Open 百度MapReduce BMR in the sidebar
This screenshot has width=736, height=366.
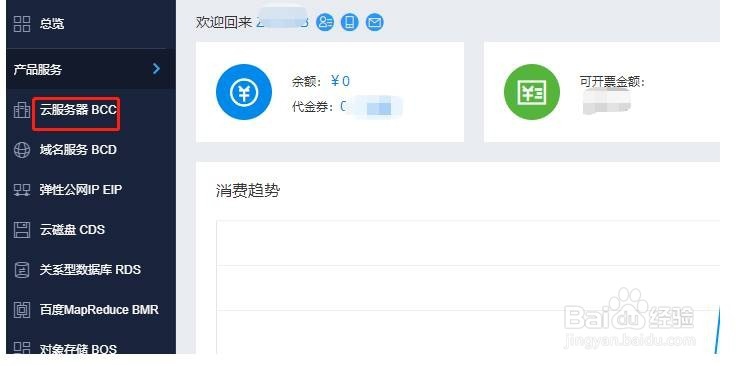pos(99,310)
